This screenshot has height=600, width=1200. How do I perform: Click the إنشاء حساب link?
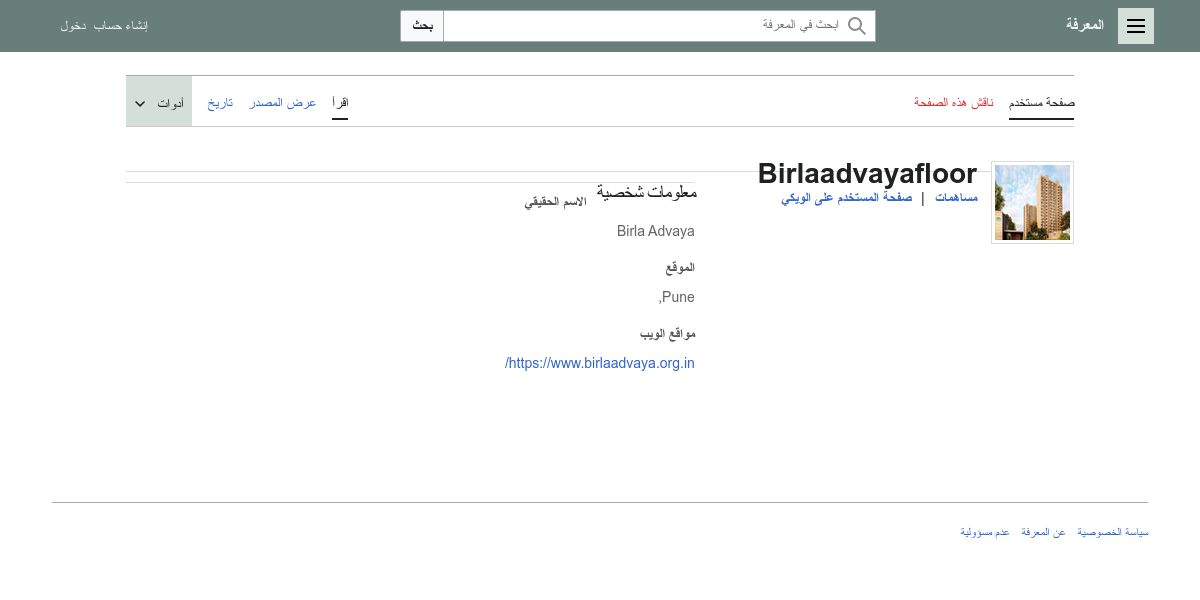[121, 26]
